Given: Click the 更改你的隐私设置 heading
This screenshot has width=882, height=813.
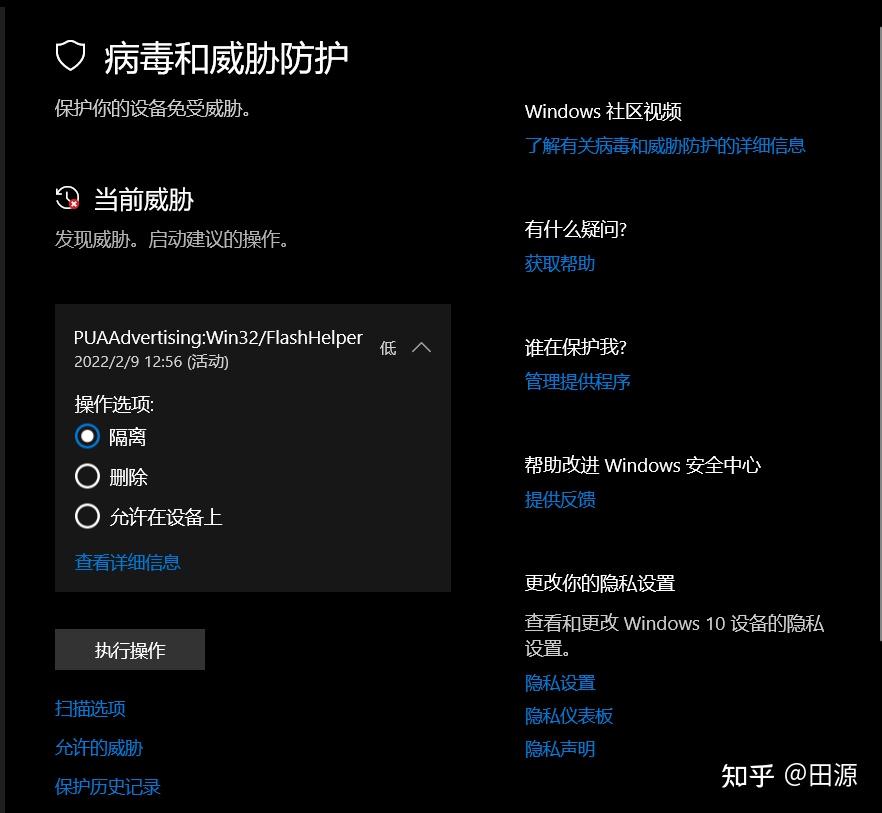Looking at the screenshot, I should click(600, 583).
